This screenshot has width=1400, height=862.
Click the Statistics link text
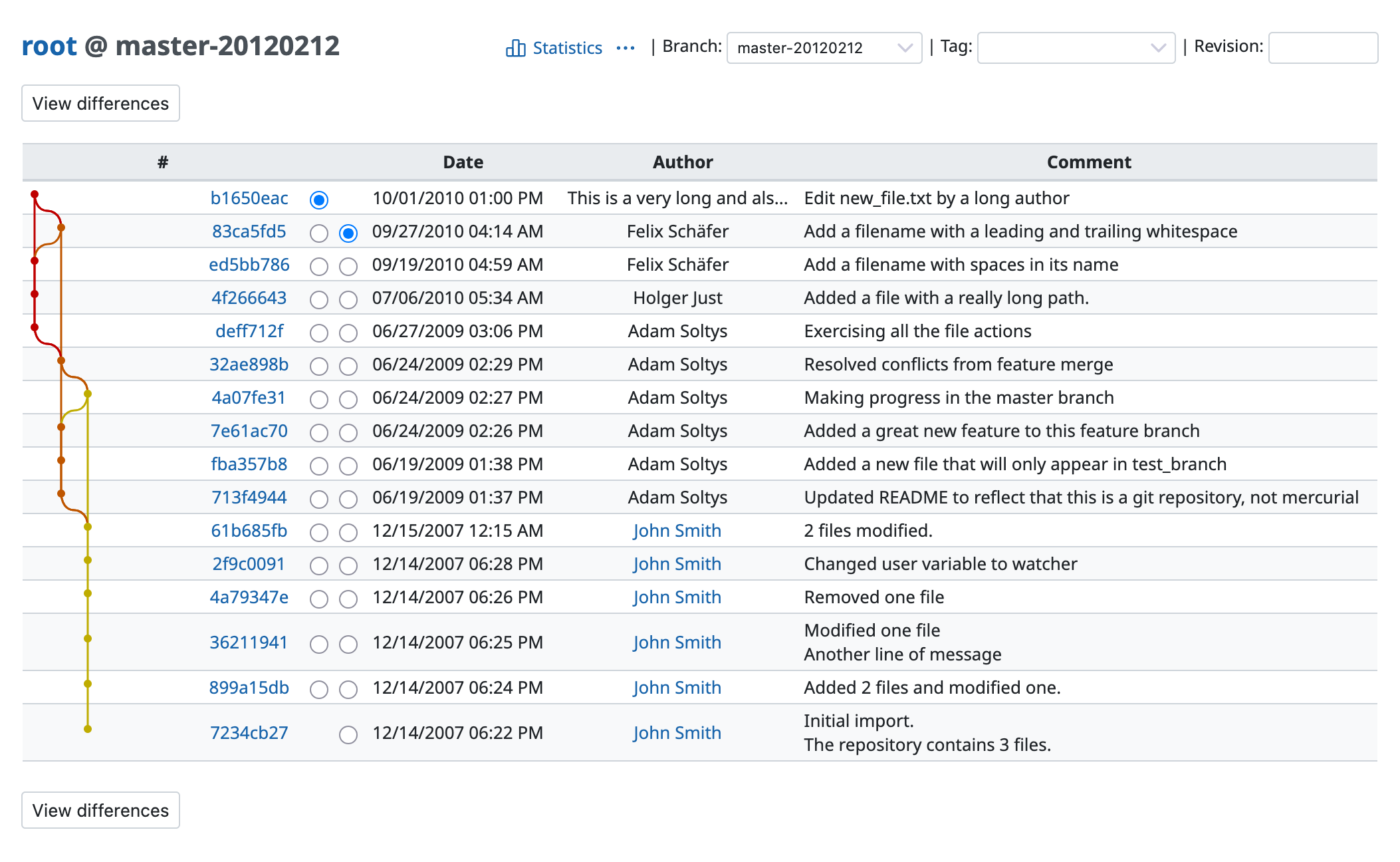(567, 48)
